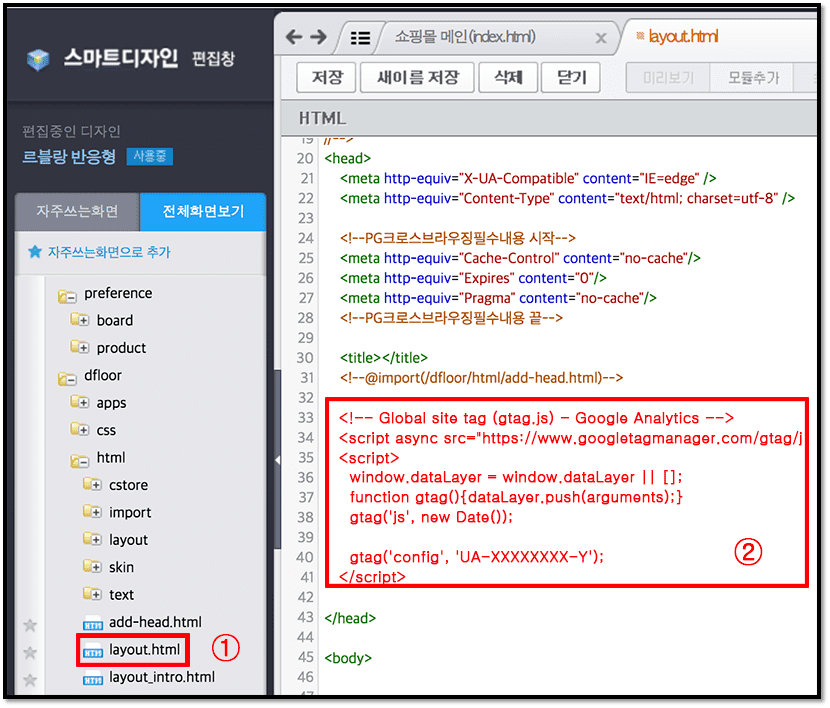Switch to the 자주쓰는화면 tab
The height and width of the screenshot is (708, 830).
tap(77, 212)
